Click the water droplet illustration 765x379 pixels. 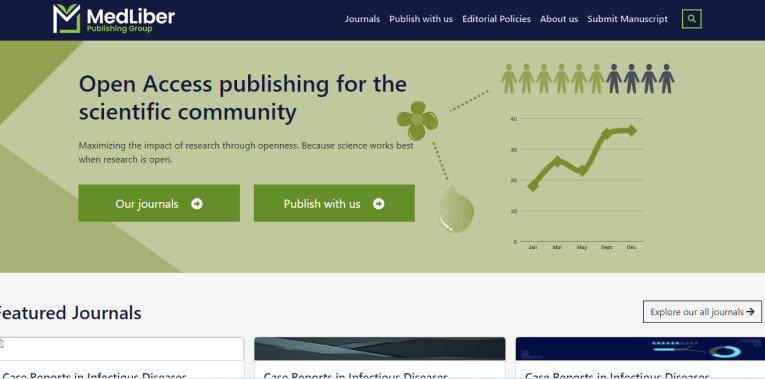click(456, 209)
